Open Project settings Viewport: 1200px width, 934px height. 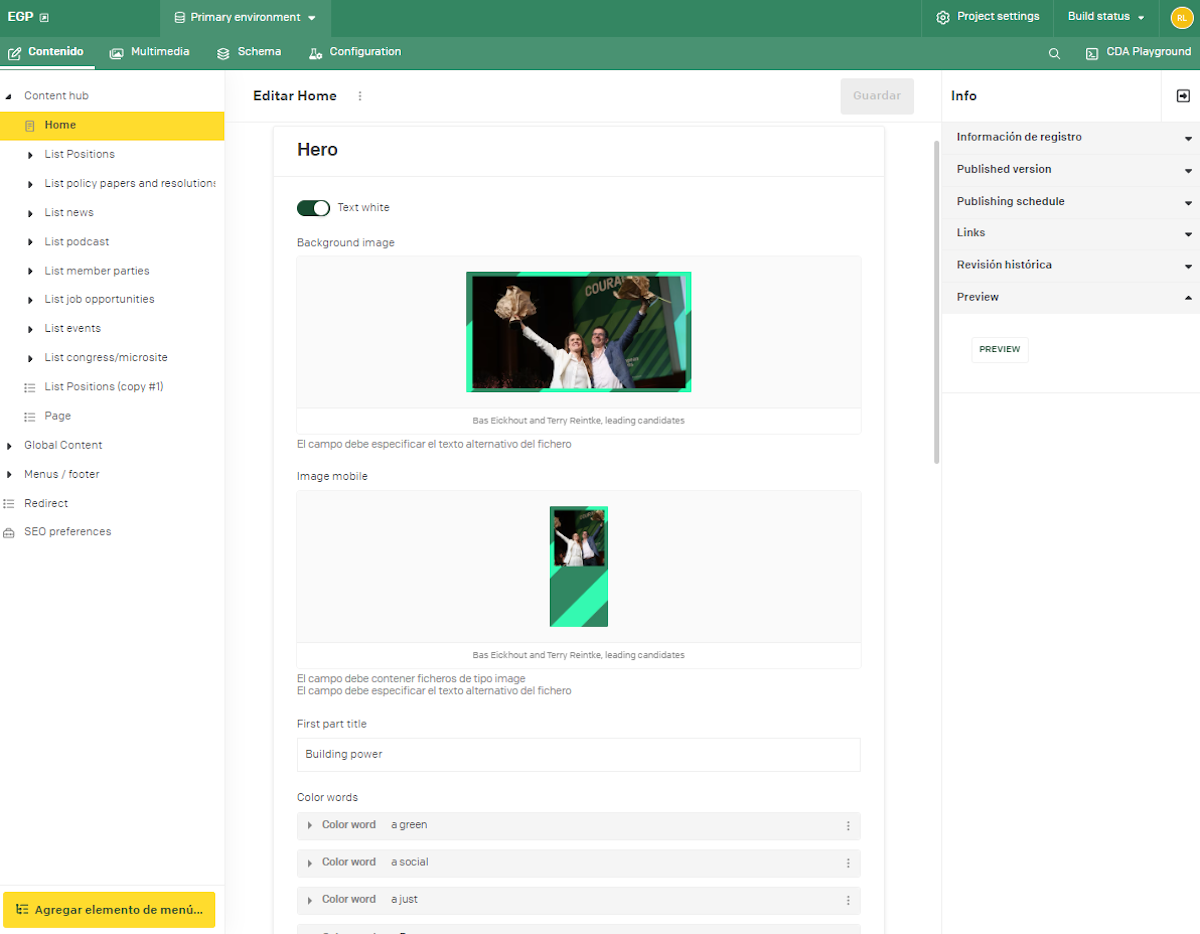coord(988,17)
